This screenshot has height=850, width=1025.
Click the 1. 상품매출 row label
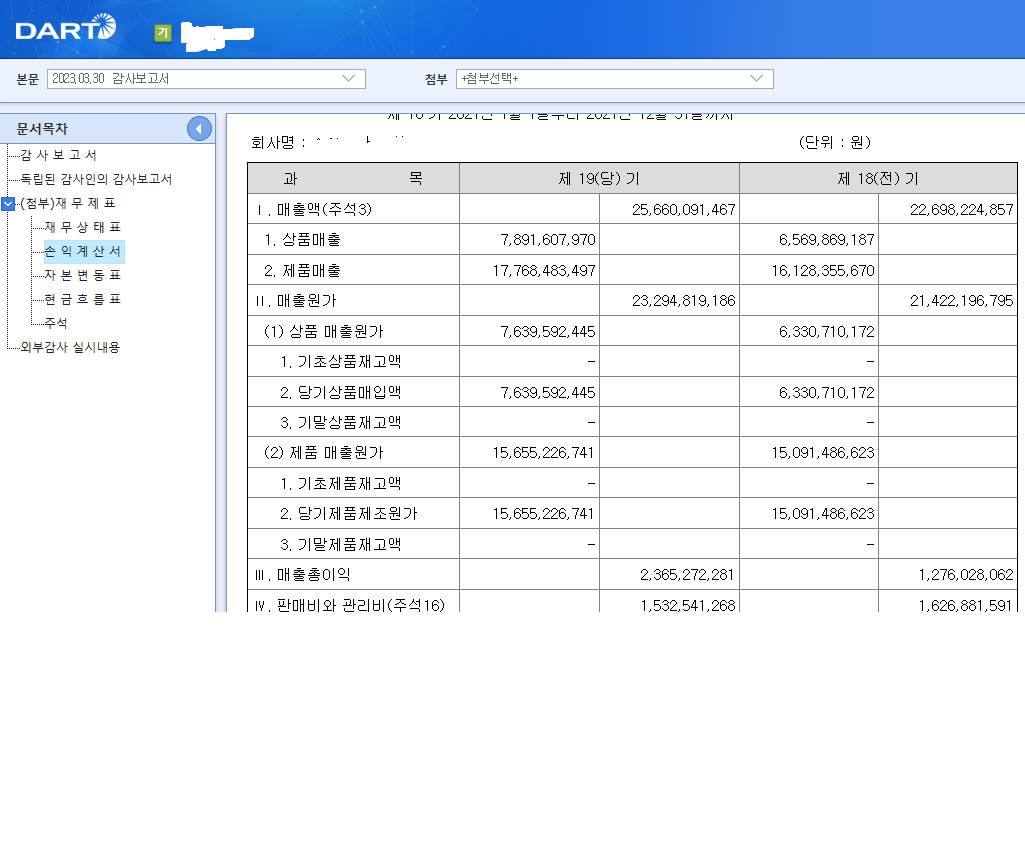coord(303,240)
